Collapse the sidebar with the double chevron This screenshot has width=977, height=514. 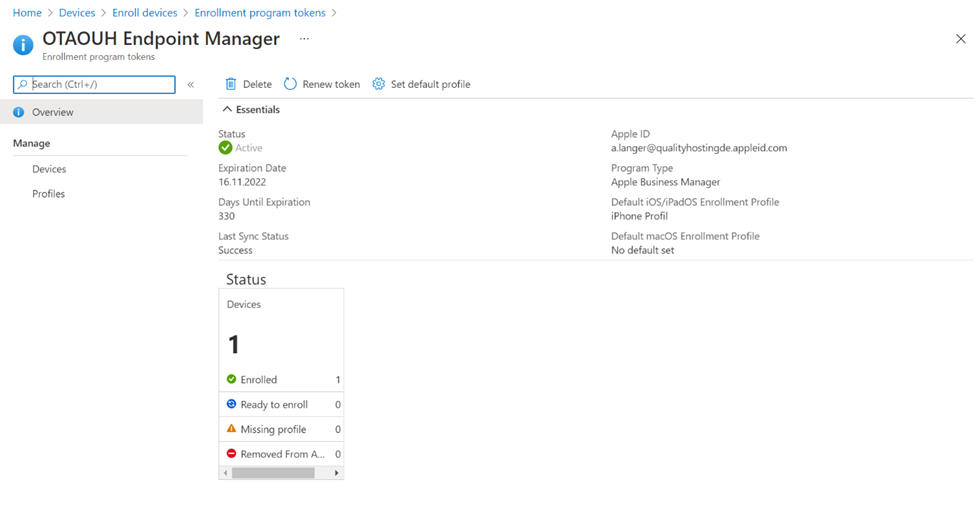pos(191,84)
